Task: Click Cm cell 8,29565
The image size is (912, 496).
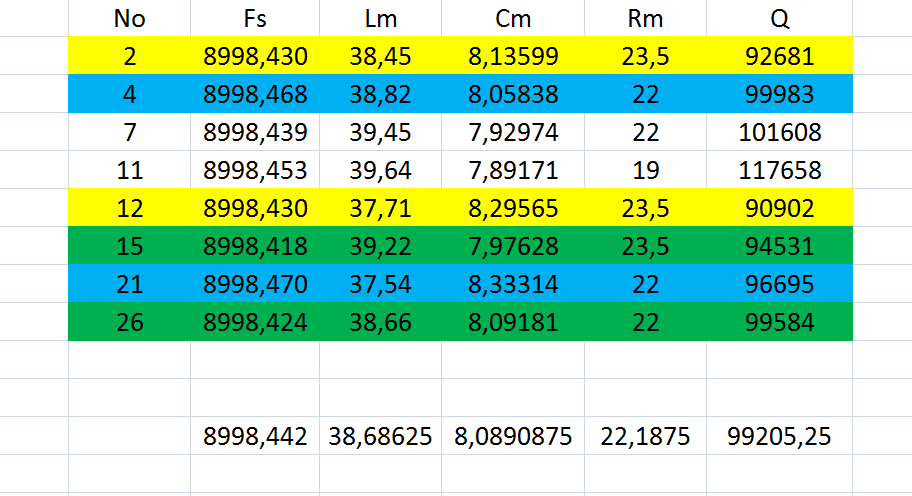Action: [x=513, y=208]
